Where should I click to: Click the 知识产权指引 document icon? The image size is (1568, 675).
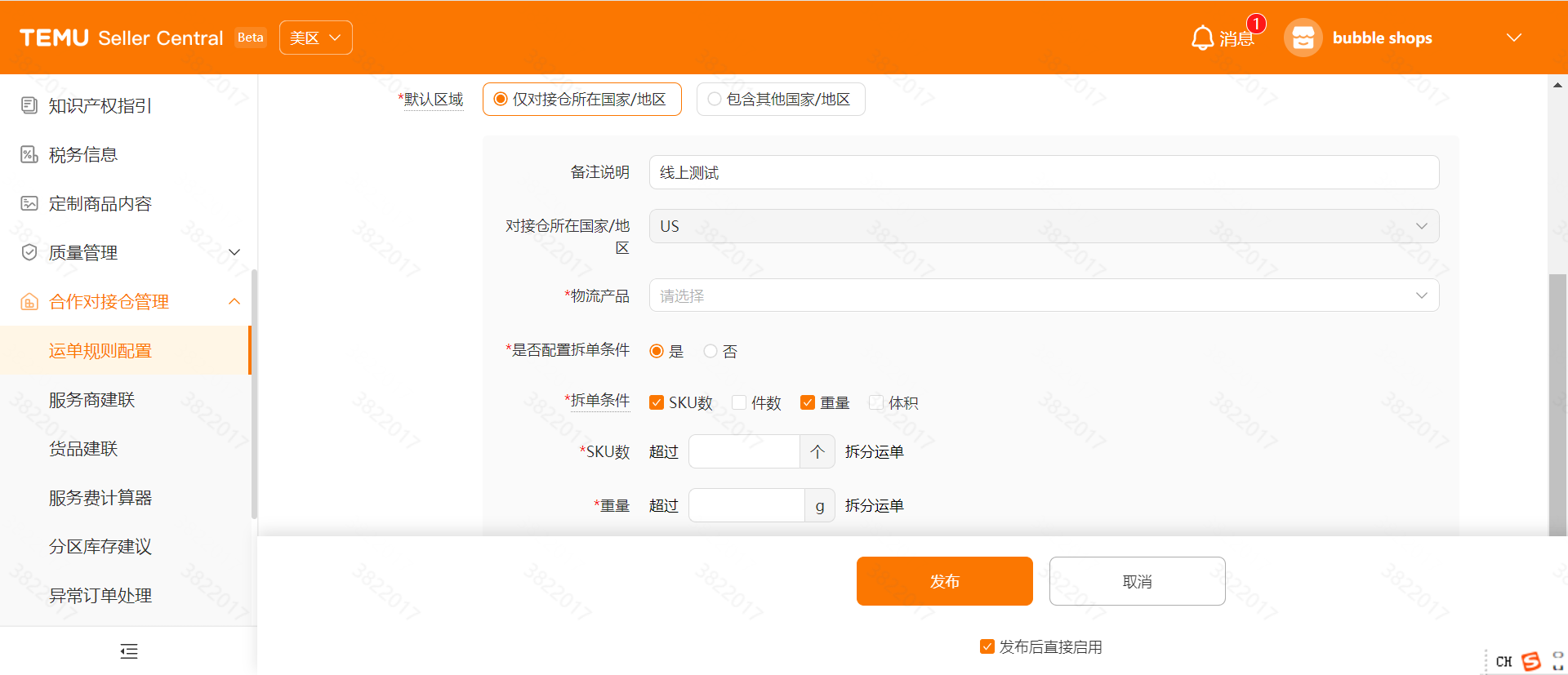tap(29, 105)
